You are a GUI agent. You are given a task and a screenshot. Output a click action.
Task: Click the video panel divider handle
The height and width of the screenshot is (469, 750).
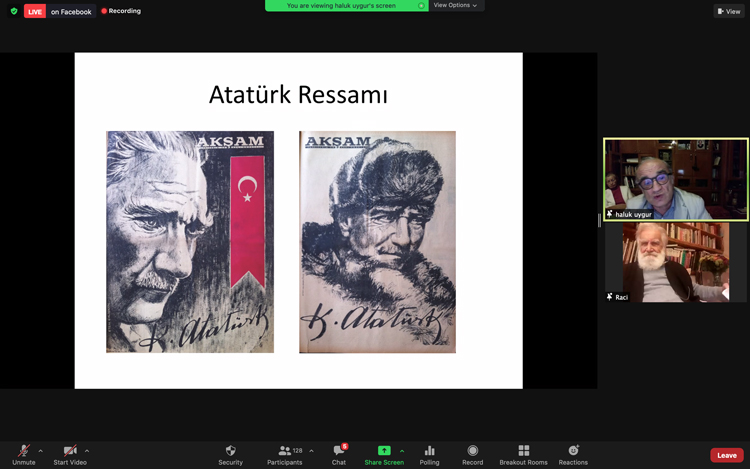(x=599, y=220)
